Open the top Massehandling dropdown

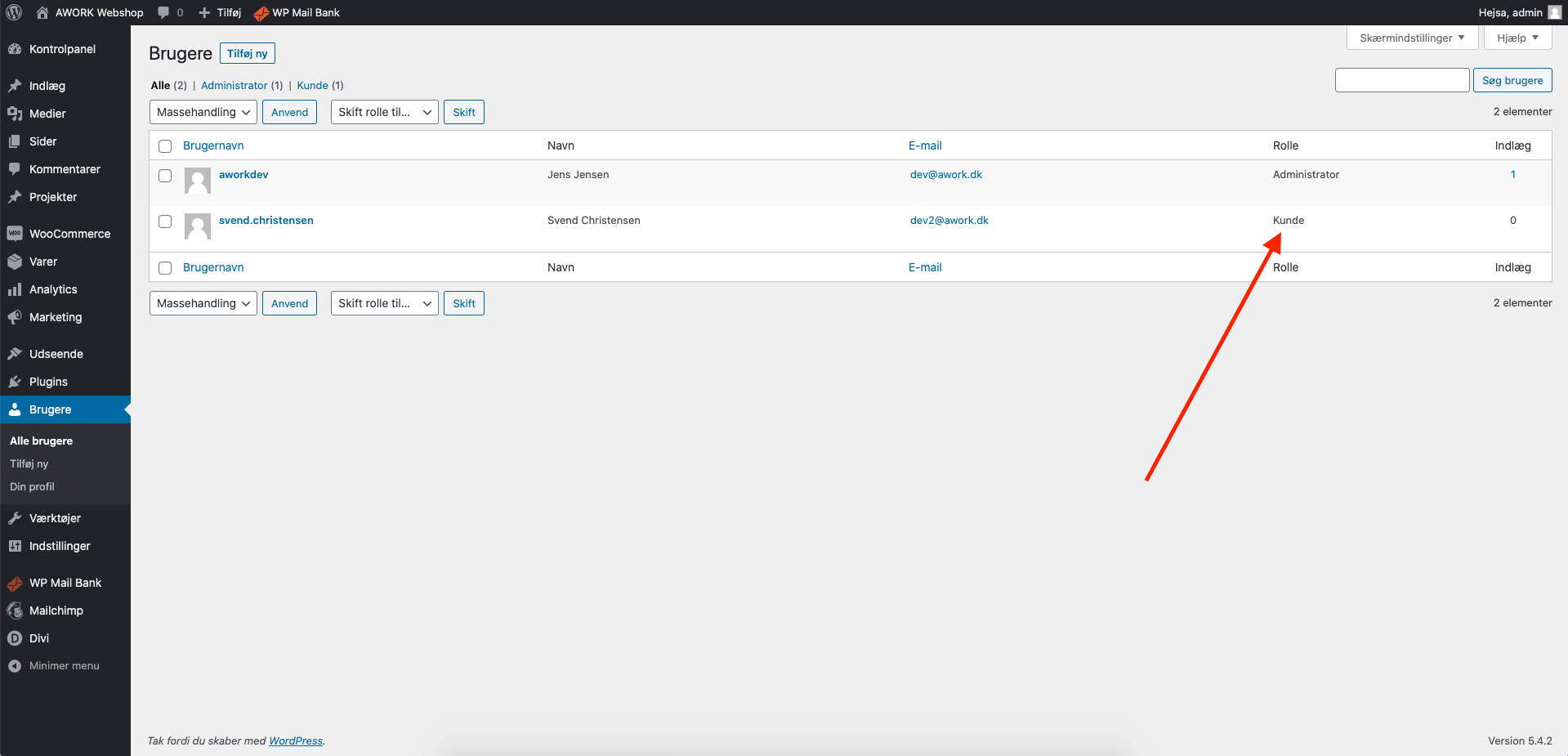(x=203, y=112)
